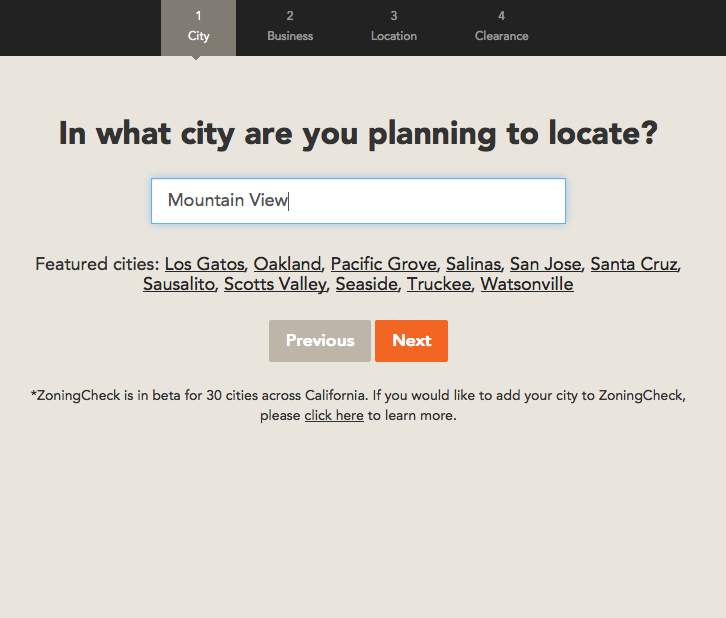
Task: Choose Salinas featured city link
Action: 473,264
